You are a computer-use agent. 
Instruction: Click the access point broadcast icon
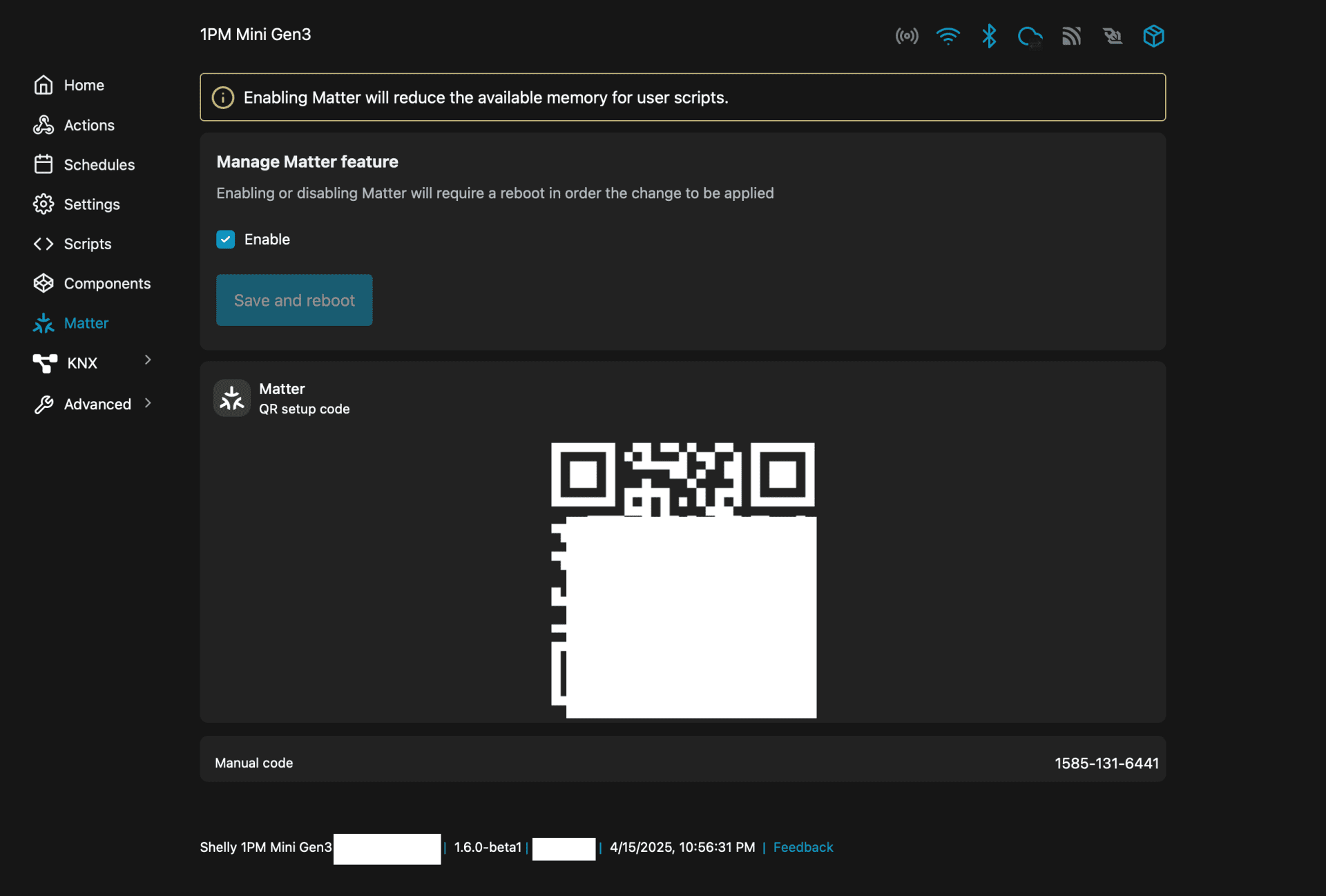[907, 36]
